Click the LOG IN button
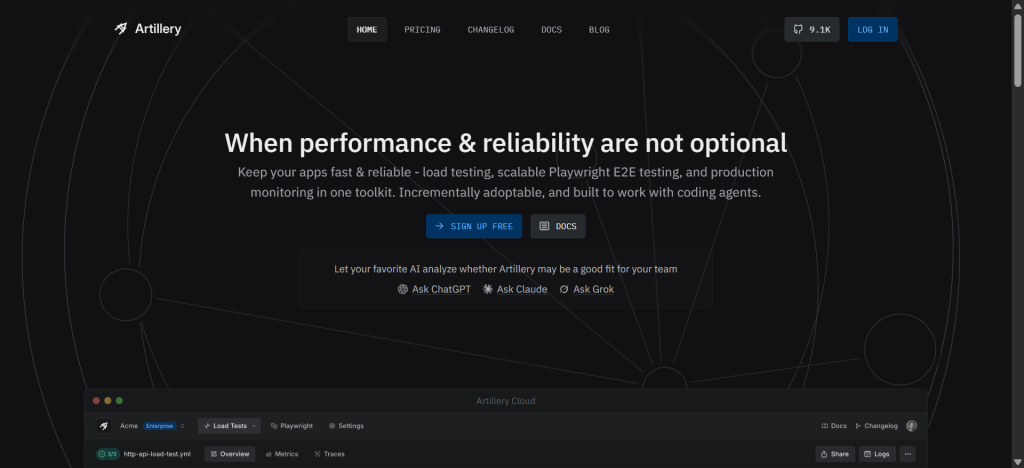The width and height of the screenshot is (1024, 468). coord(872,29)
